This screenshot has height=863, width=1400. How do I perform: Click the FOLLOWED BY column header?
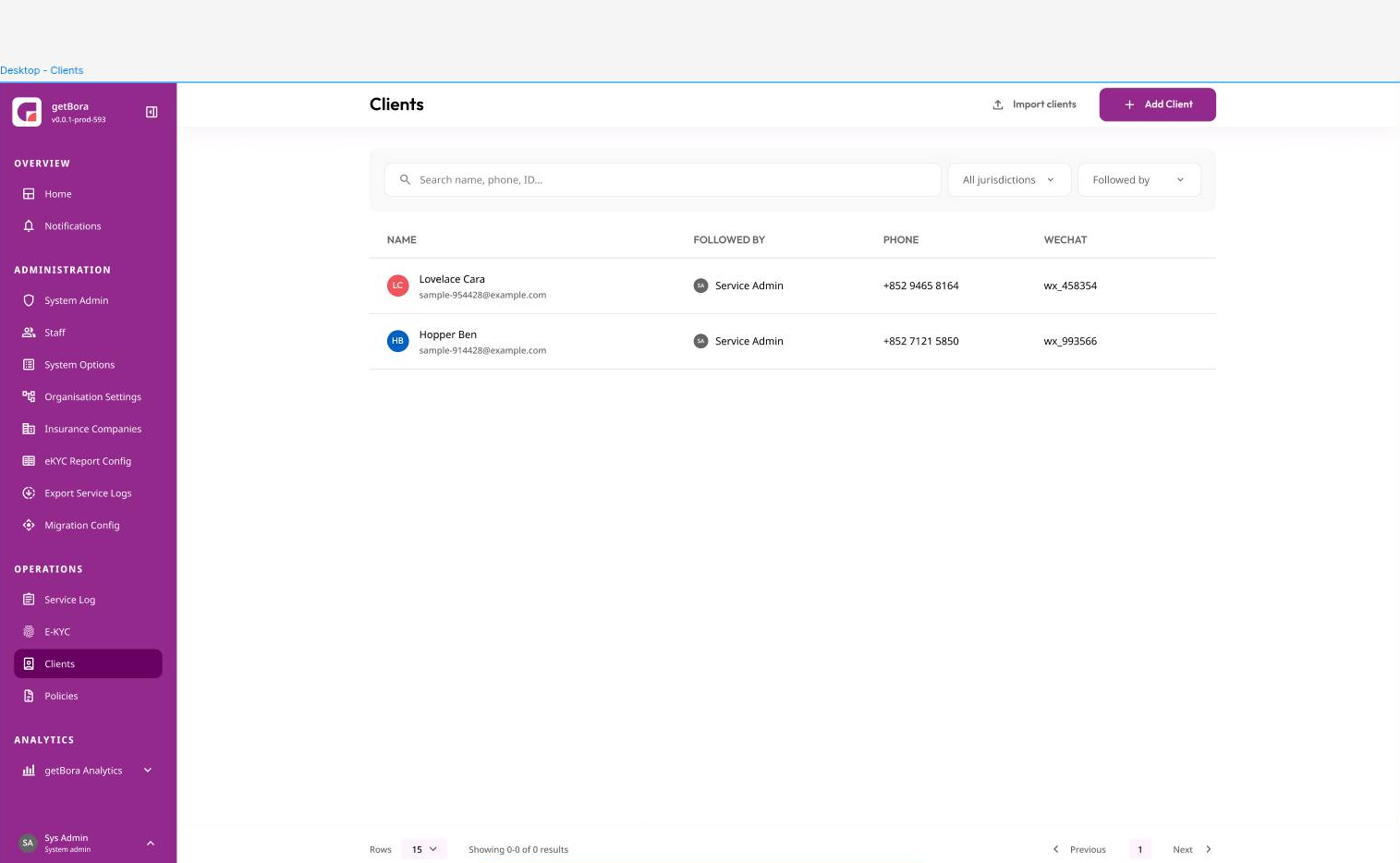[729, 239]
